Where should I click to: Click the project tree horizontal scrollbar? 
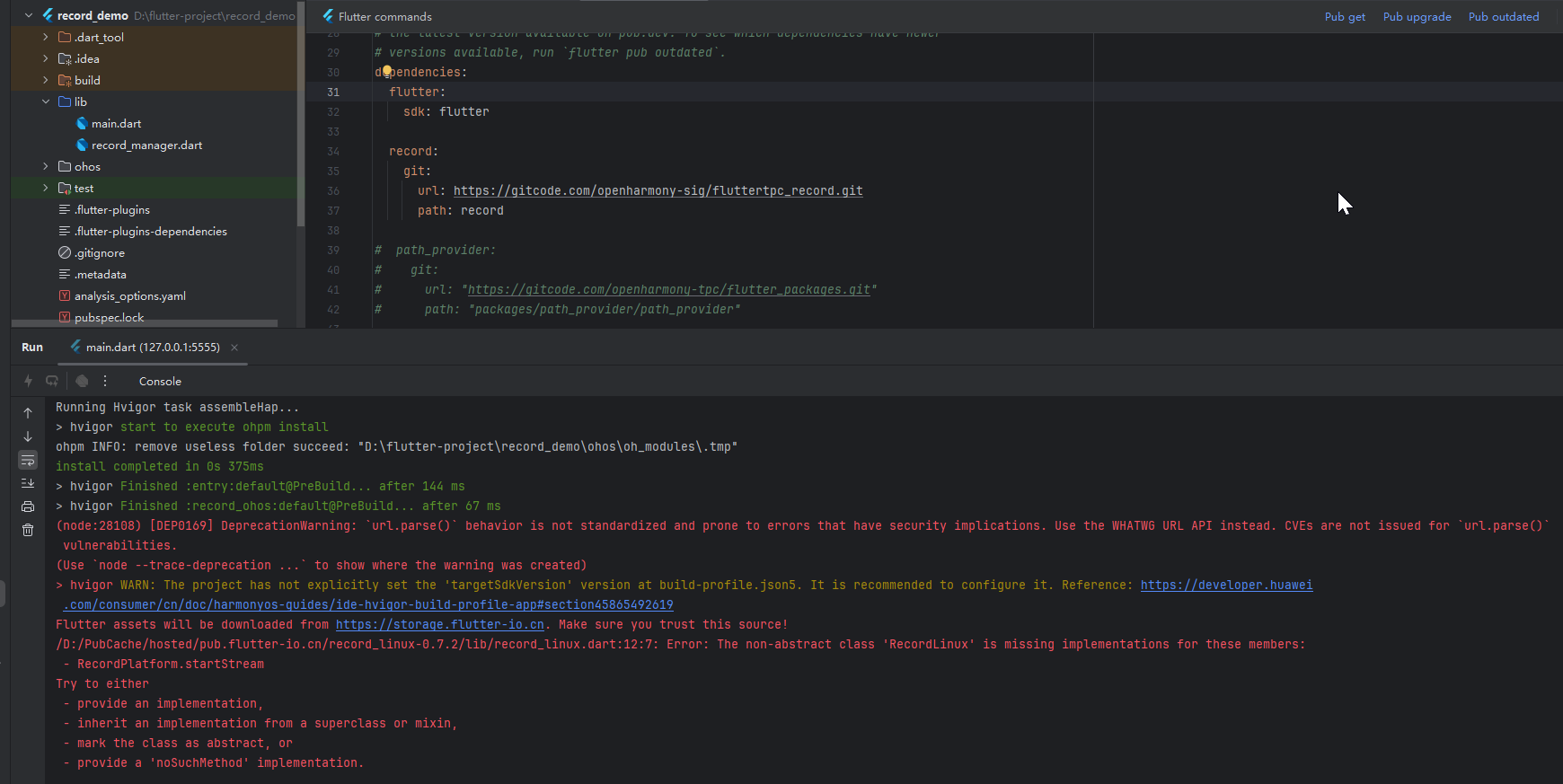pyautogui.click(x=144, y=323)
